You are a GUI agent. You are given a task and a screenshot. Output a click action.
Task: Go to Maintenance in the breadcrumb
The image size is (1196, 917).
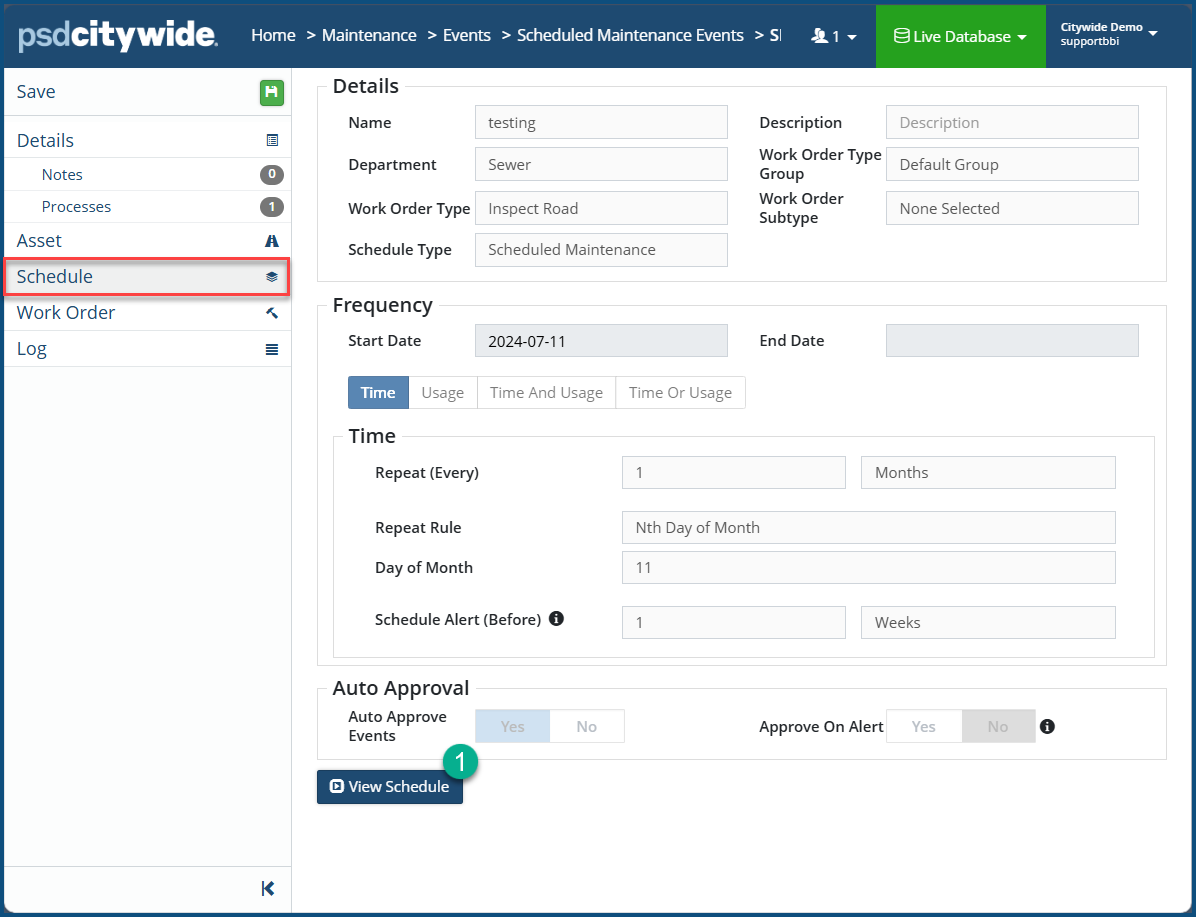369,35
